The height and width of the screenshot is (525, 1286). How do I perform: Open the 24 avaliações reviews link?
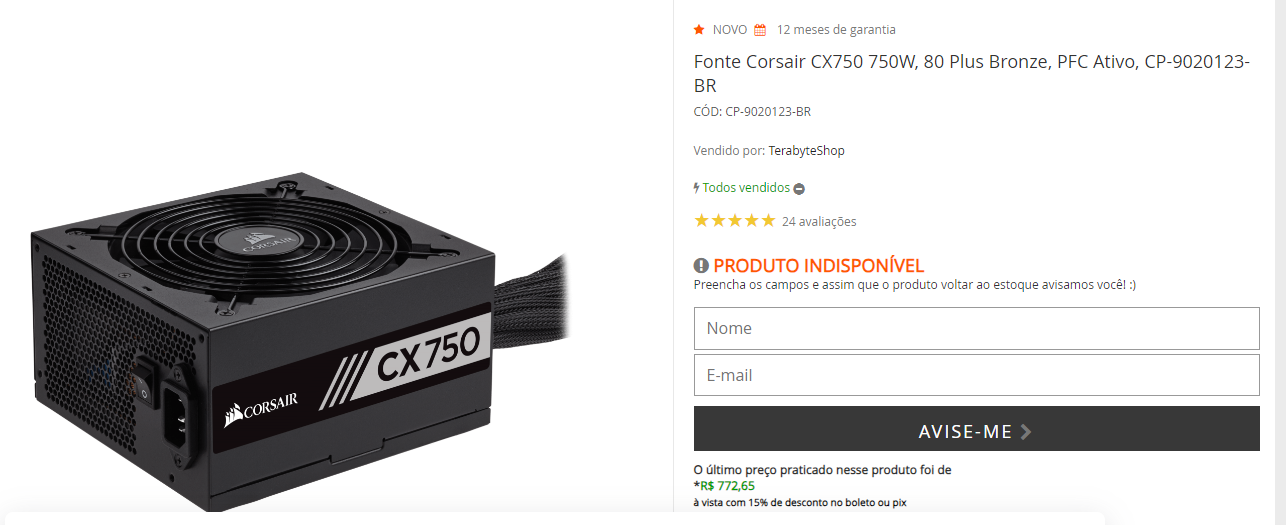819,222
